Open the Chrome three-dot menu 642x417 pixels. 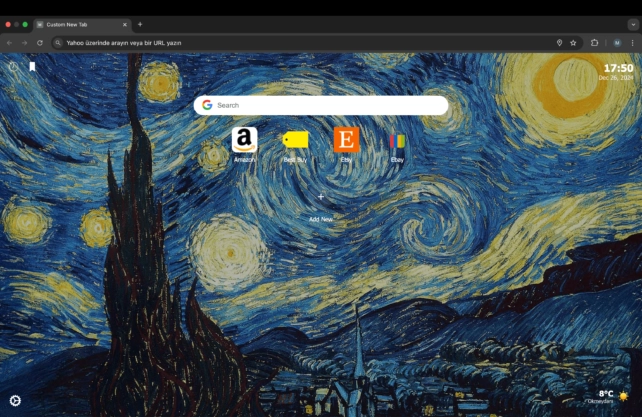[633, 43]
